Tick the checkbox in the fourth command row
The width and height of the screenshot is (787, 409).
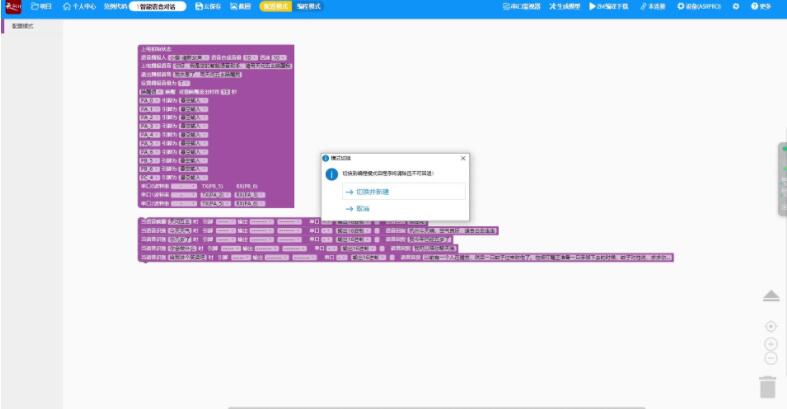point(382,248)
